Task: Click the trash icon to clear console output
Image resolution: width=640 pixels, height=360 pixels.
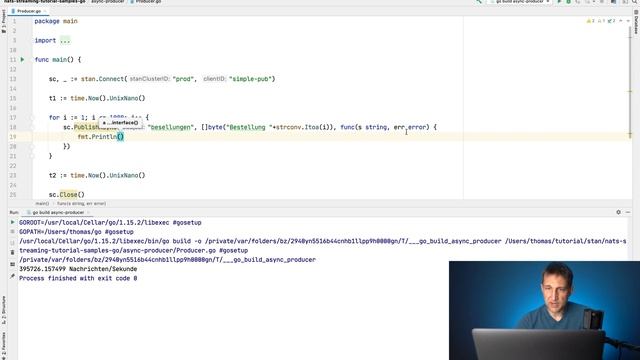Action: pyautogui.click(x=12, y=253)
